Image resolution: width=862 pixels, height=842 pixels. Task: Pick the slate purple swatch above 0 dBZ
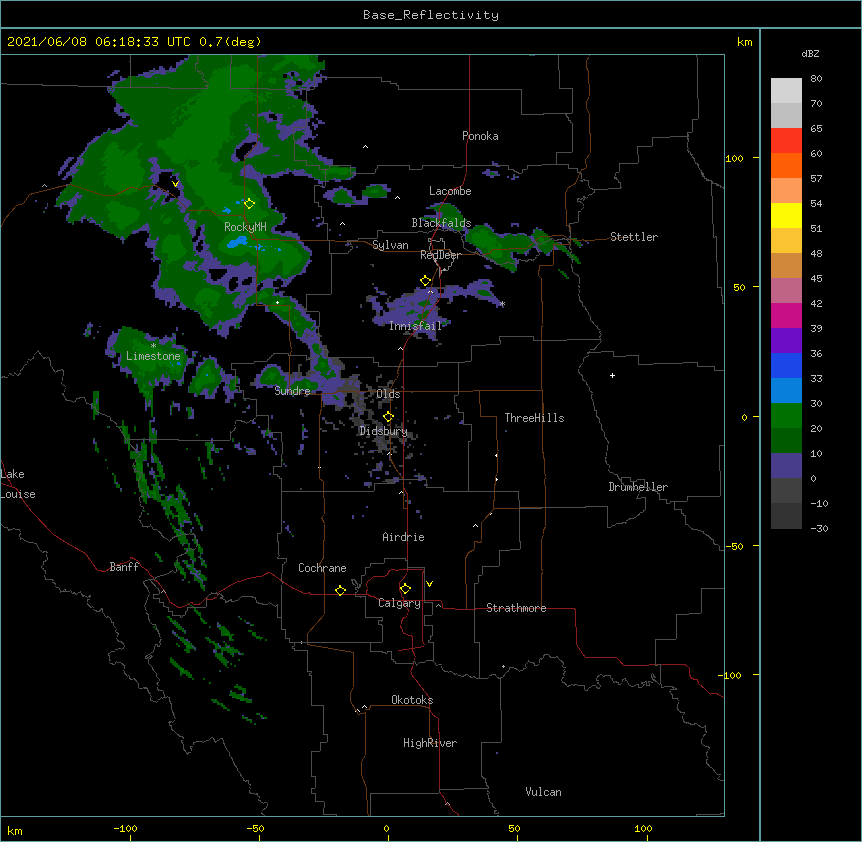786,466
